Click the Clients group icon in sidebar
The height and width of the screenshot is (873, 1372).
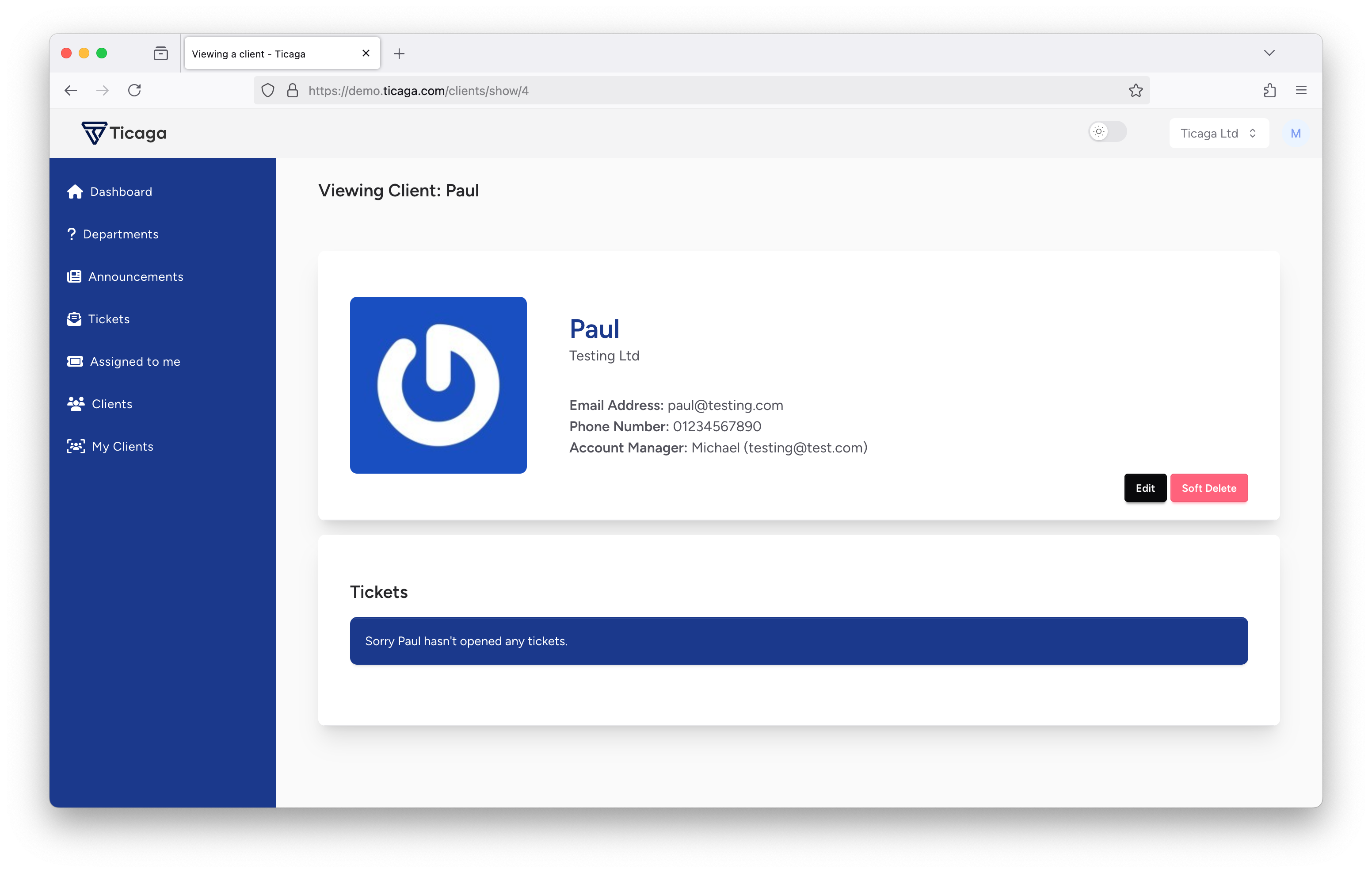point(75,404)
